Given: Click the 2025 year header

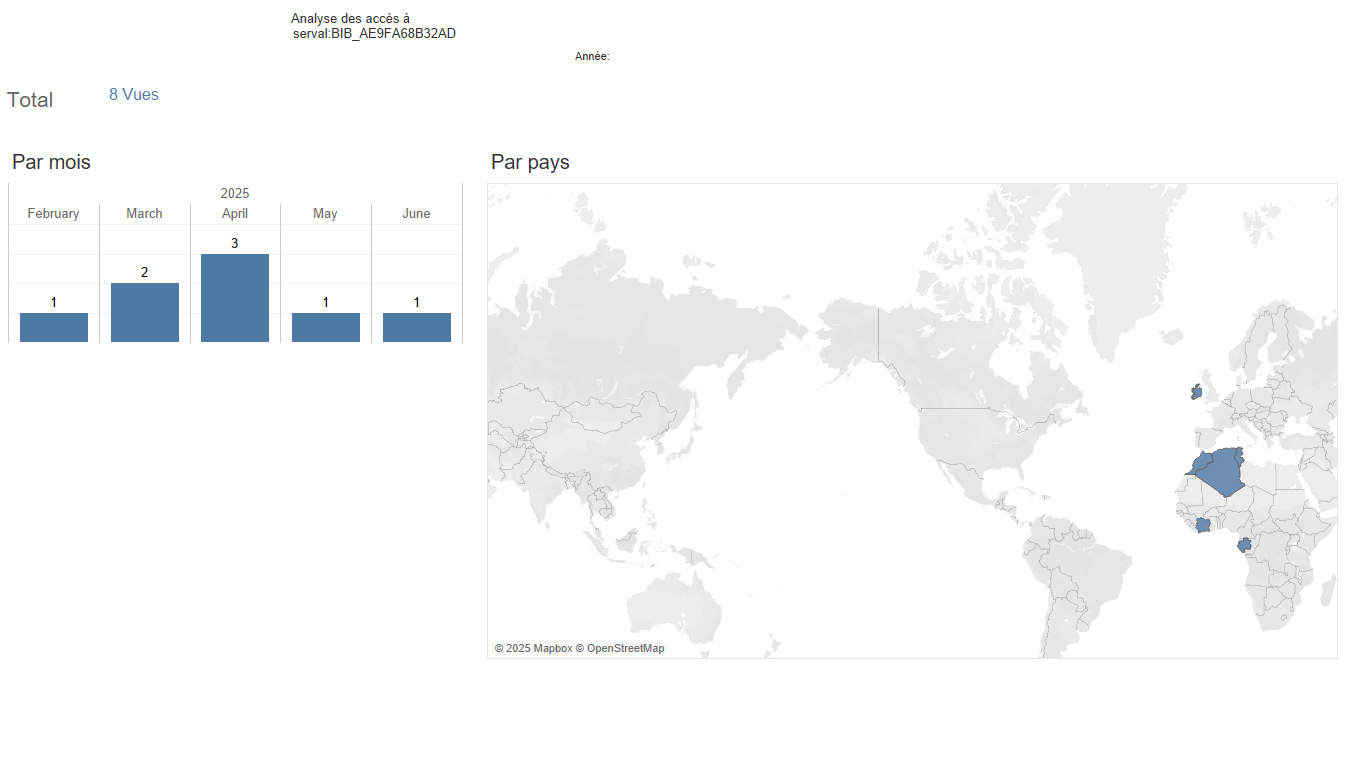Looking at the screenshot, I should point(235,193).
